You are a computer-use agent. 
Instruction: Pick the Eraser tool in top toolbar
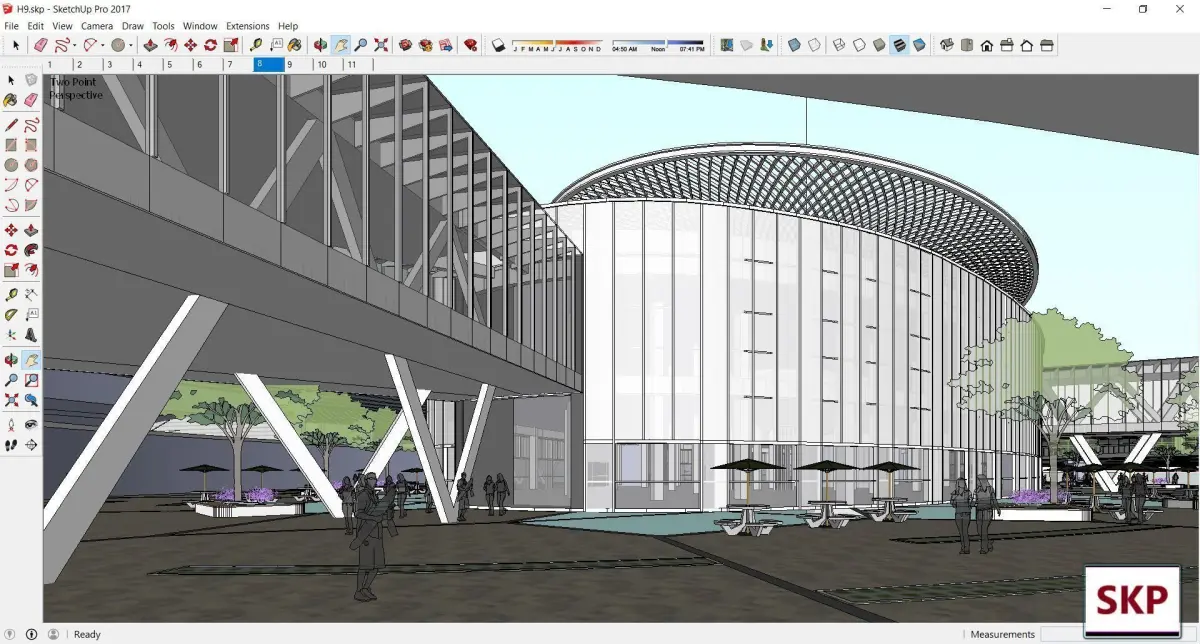click(x=40, y=45)
